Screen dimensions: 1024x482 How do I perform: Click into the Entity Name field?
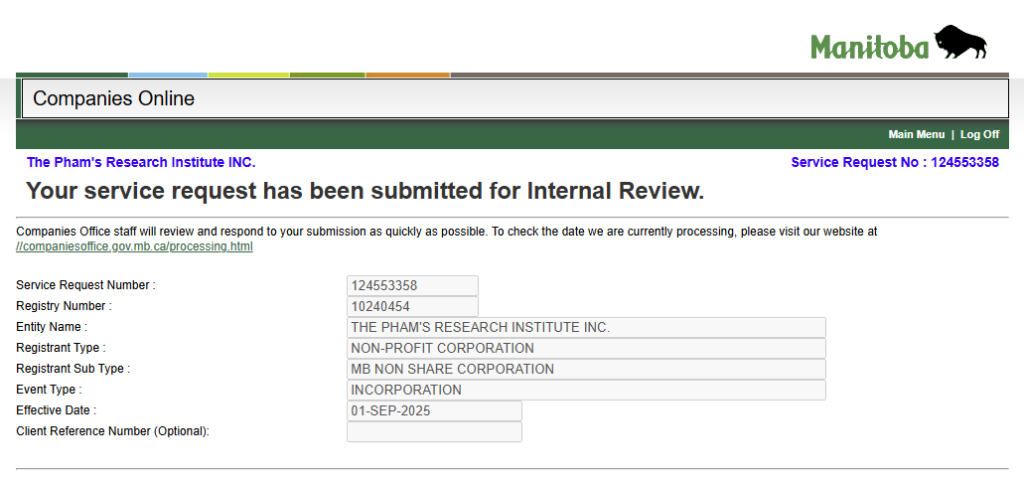click(x=586, y=328)
